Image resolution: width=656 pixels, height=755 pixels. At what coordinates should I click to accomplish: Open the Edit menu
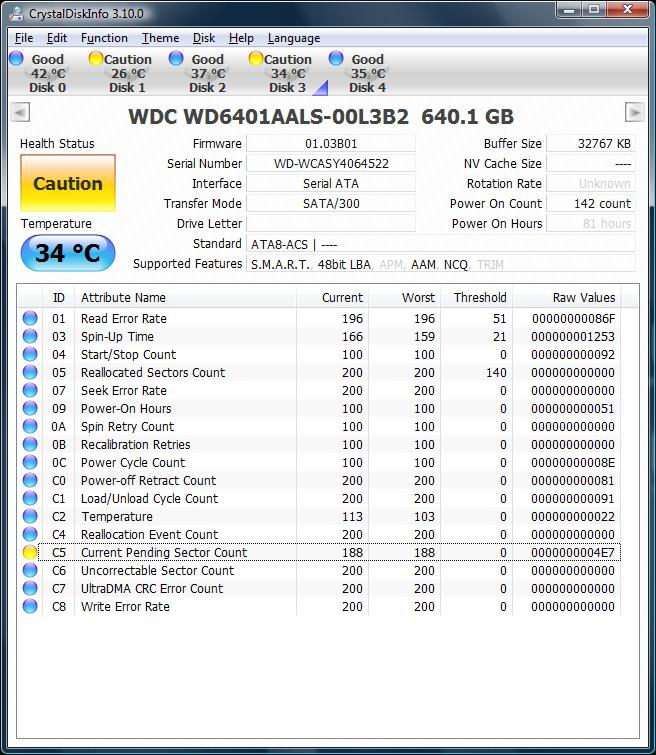point(57,38)
